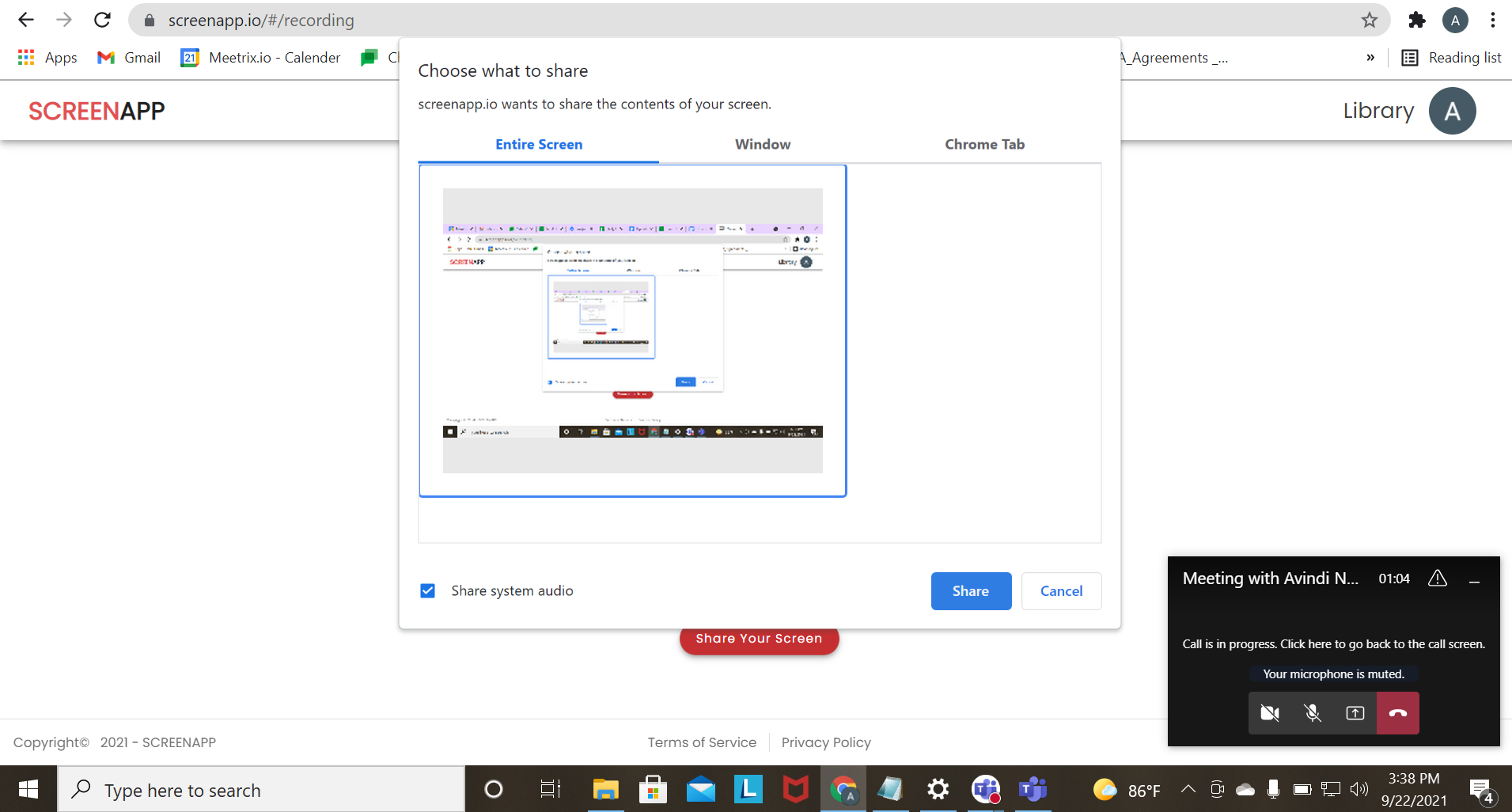Click the call warning triangle icon
1512x812 pixels.
coord(1438,579)
